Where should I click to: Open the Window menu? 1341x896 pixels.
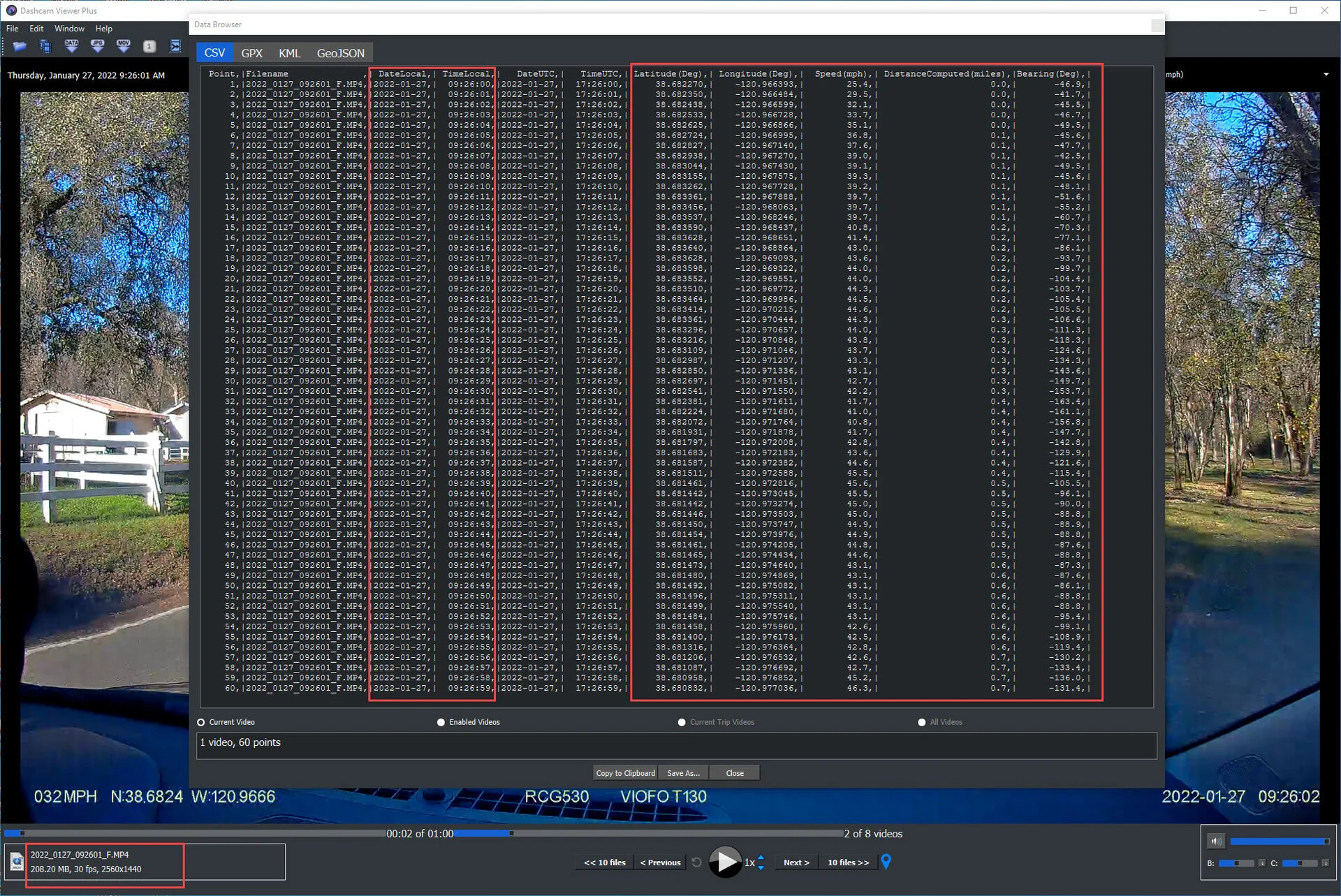[x=69, y=29]
